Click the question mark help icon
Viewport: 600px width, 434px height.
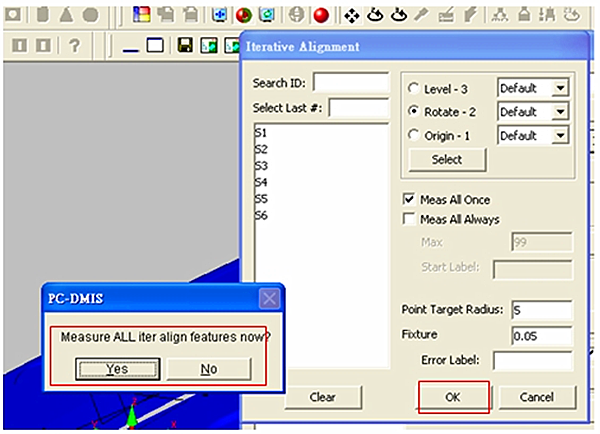coord(74,46)
